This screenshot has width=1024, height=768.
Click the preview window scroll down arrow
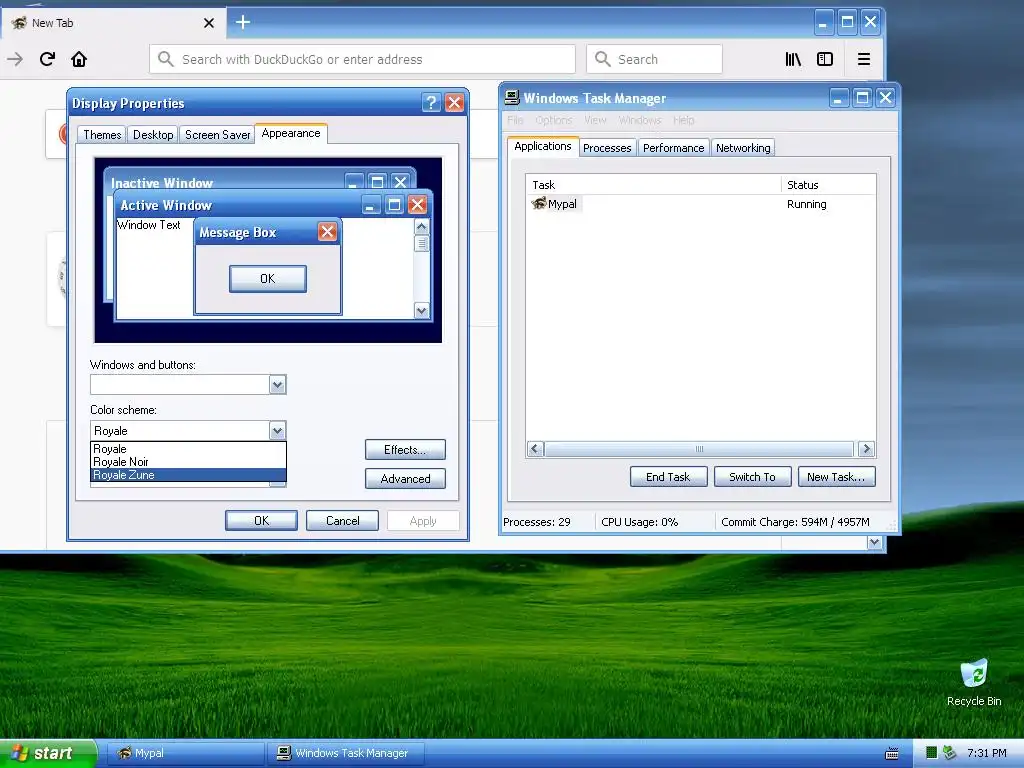coord(422,310)
